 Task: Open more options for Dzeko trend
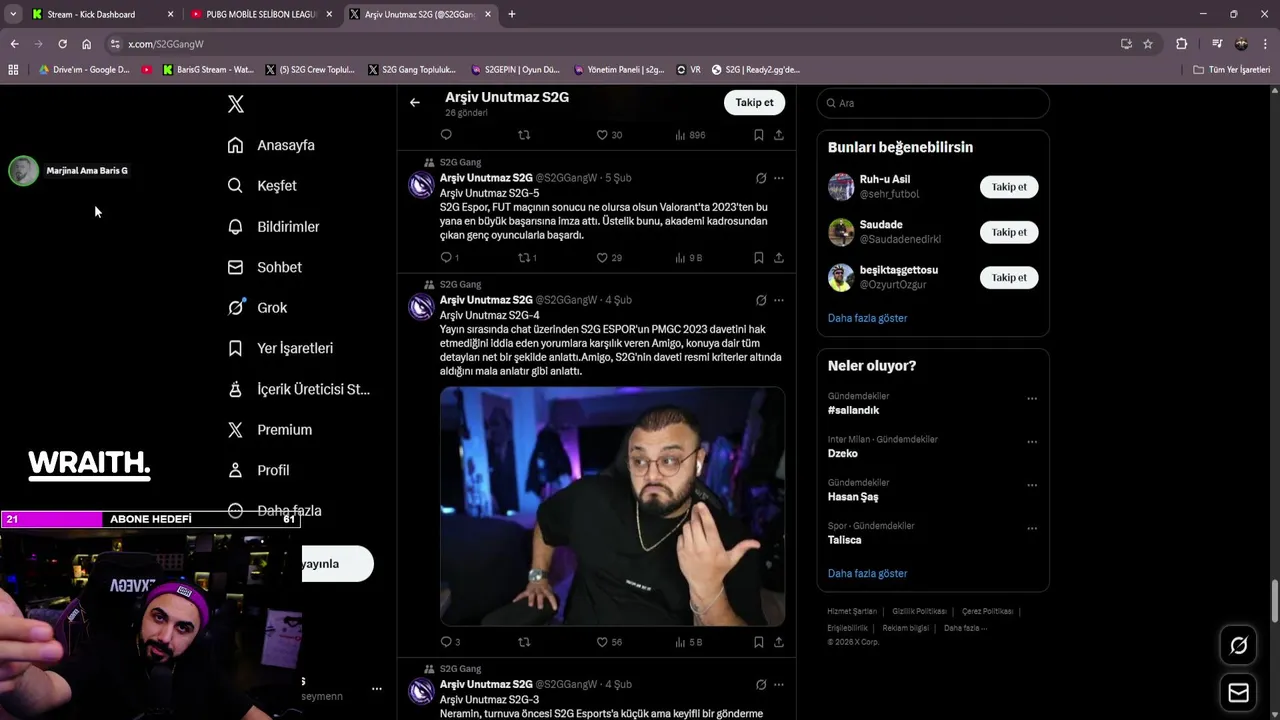(1032, 442)
